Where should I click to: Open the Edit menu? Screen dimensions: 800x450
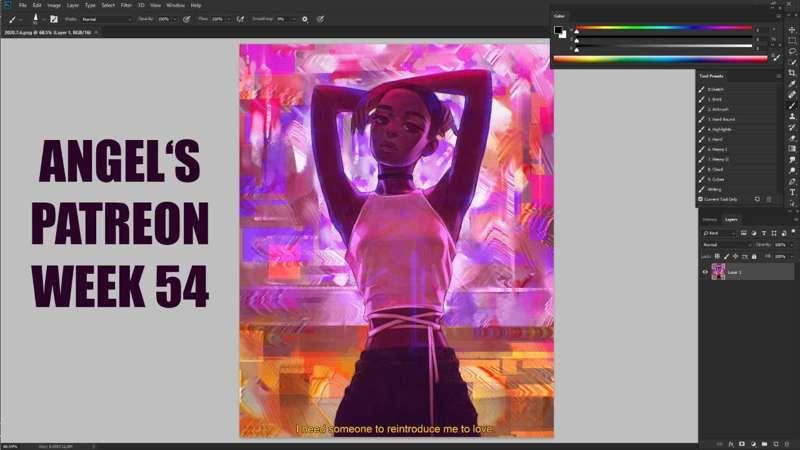click(37, 5)
